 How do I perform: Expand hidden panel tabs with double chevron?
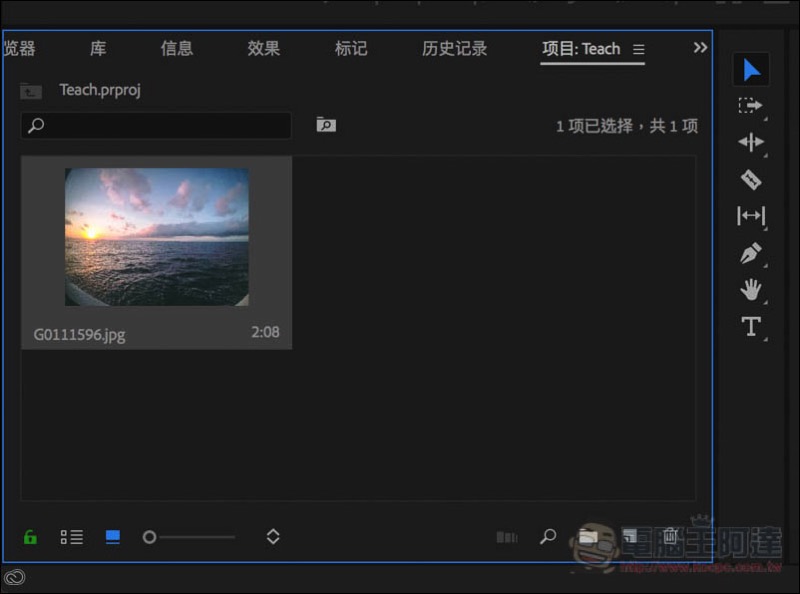coord(700,47)
